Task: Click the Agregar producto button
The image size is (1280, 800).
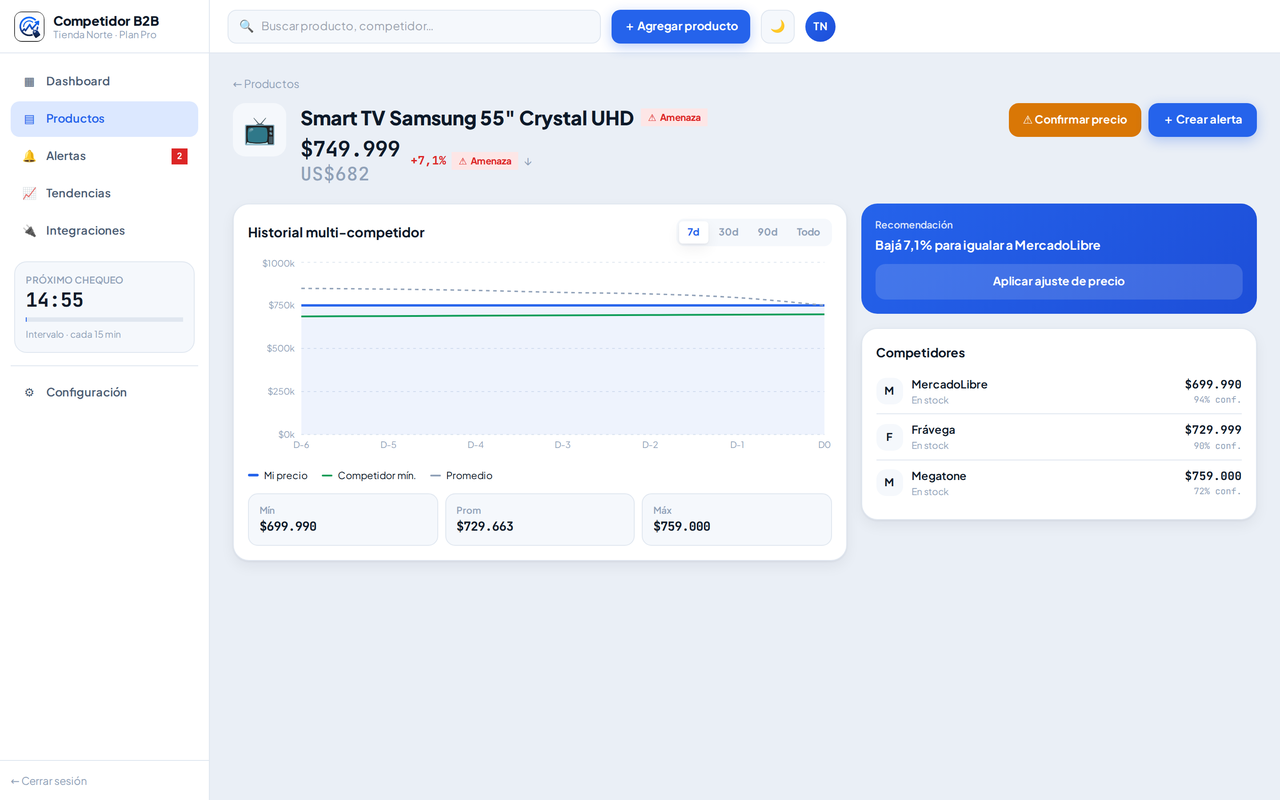Action: 681,26
